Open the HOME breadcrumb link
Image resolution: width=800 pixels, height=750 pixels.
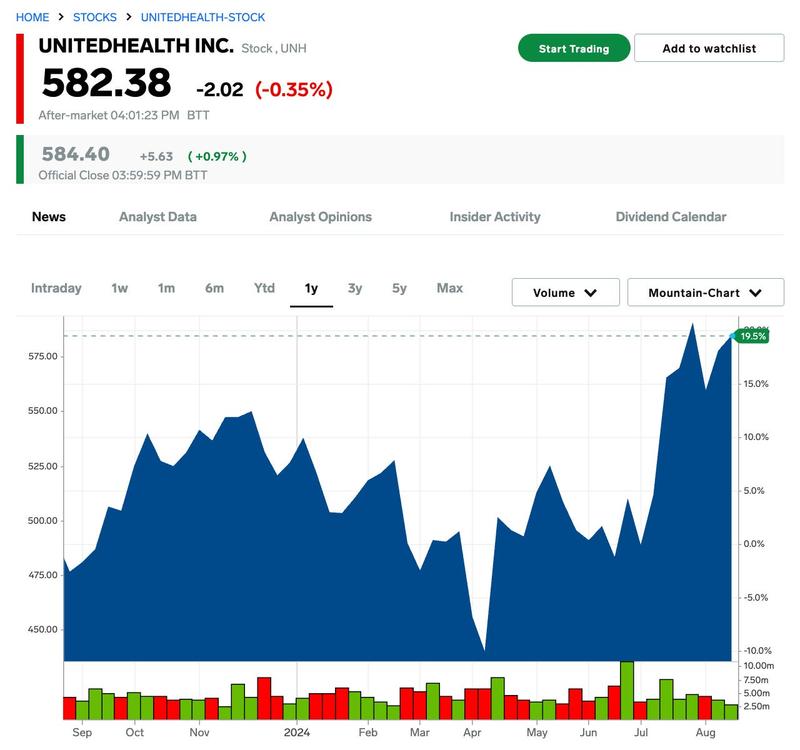32,17
